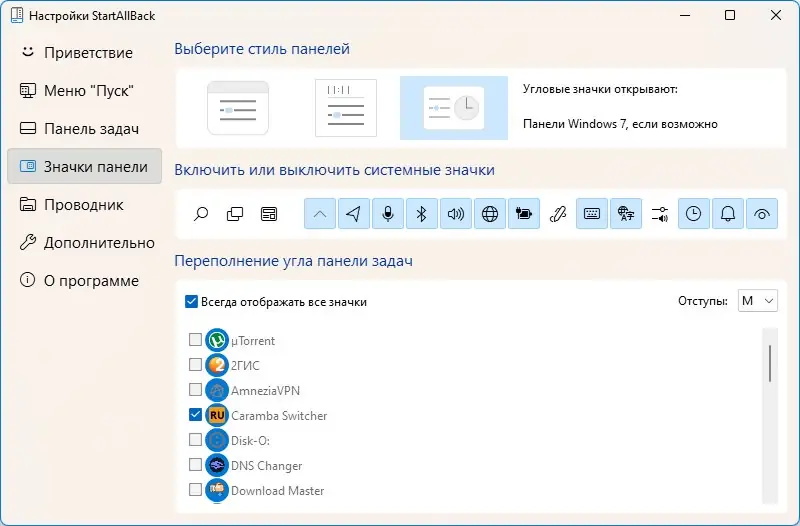Toggle the location arrow system icon
This screenshot has height=526, width=800.
[354, 214]
